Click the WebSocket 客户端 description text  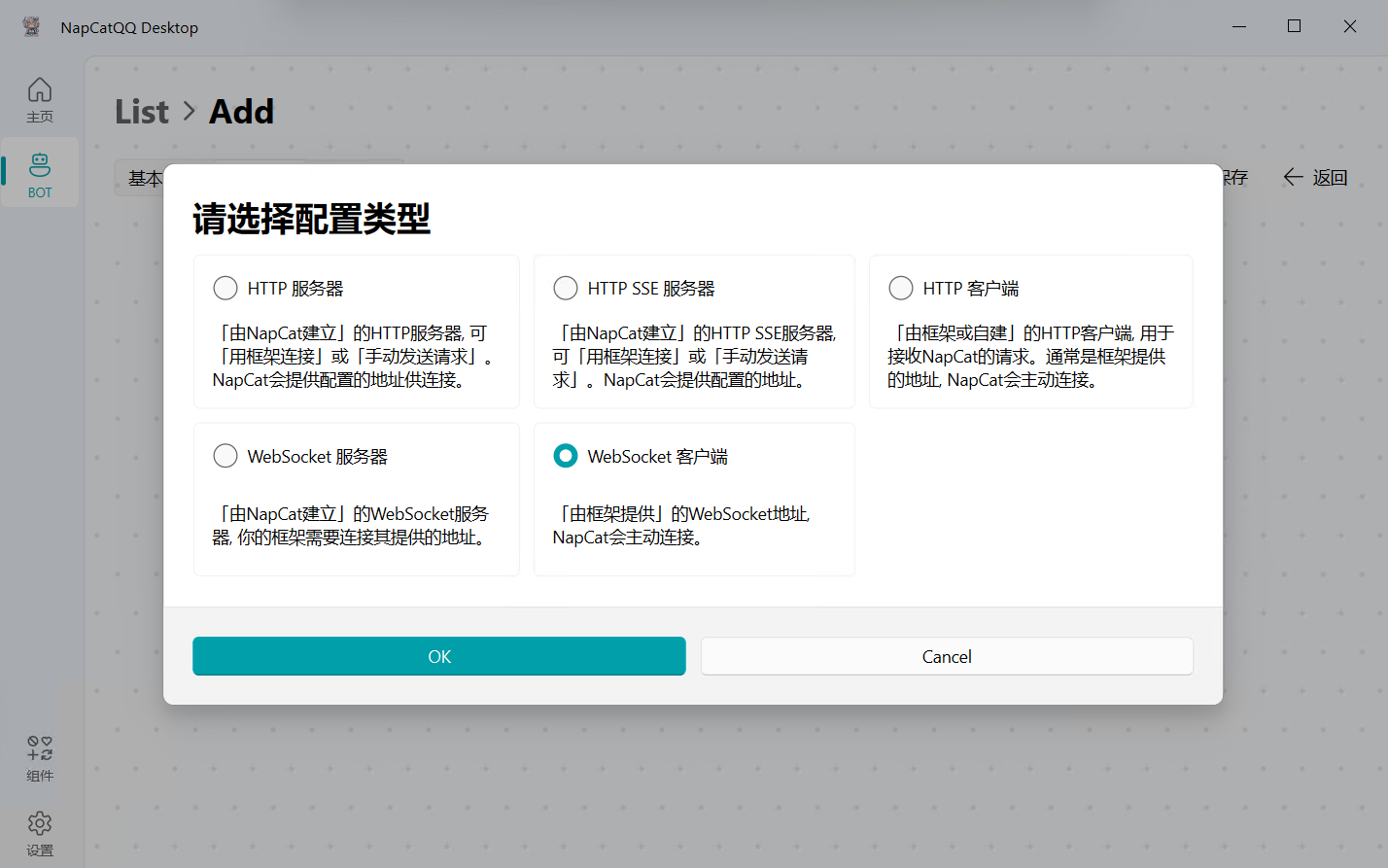[680, 526]
